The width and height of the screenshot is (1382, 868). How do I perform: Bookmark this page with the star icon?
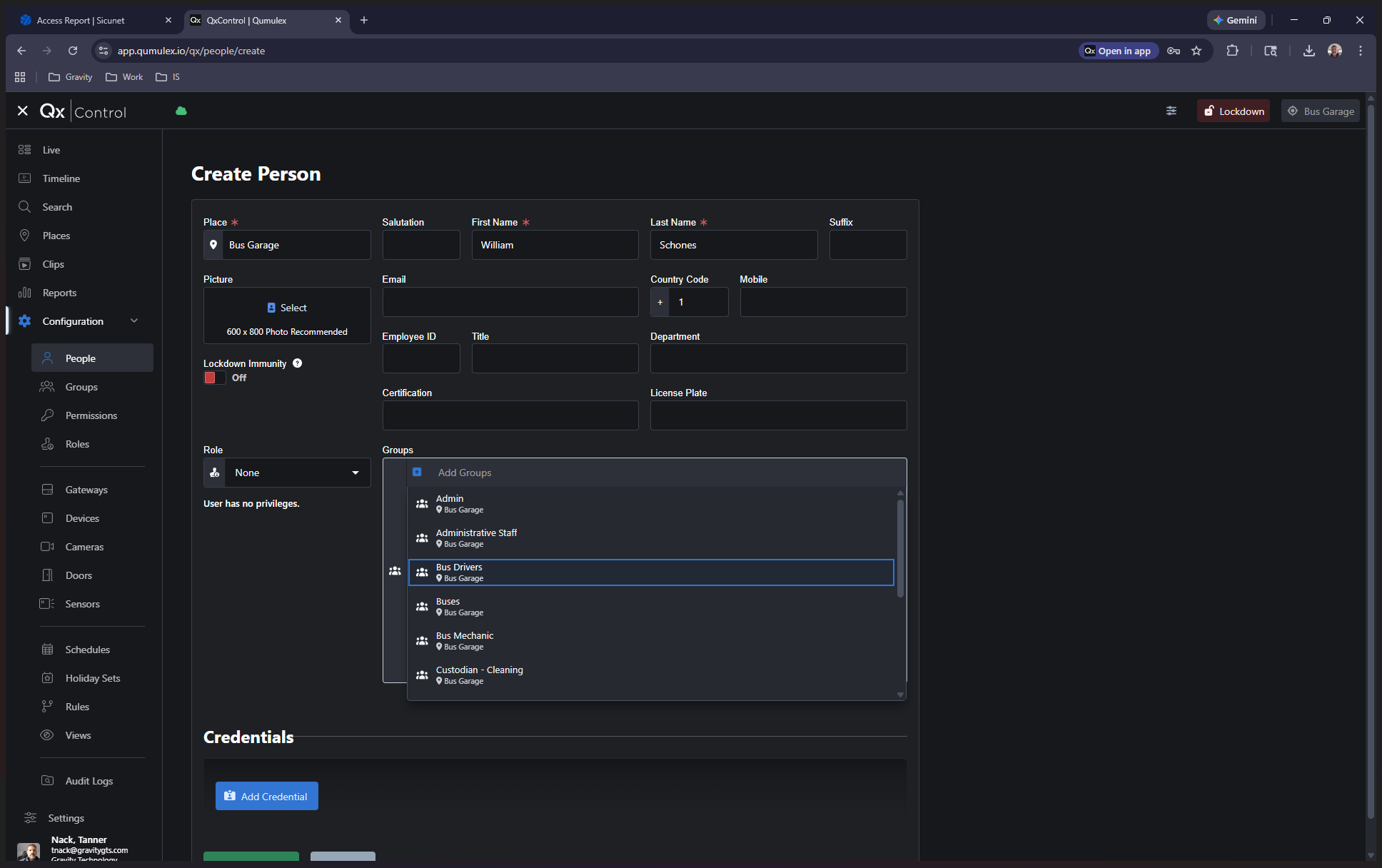1197,51
